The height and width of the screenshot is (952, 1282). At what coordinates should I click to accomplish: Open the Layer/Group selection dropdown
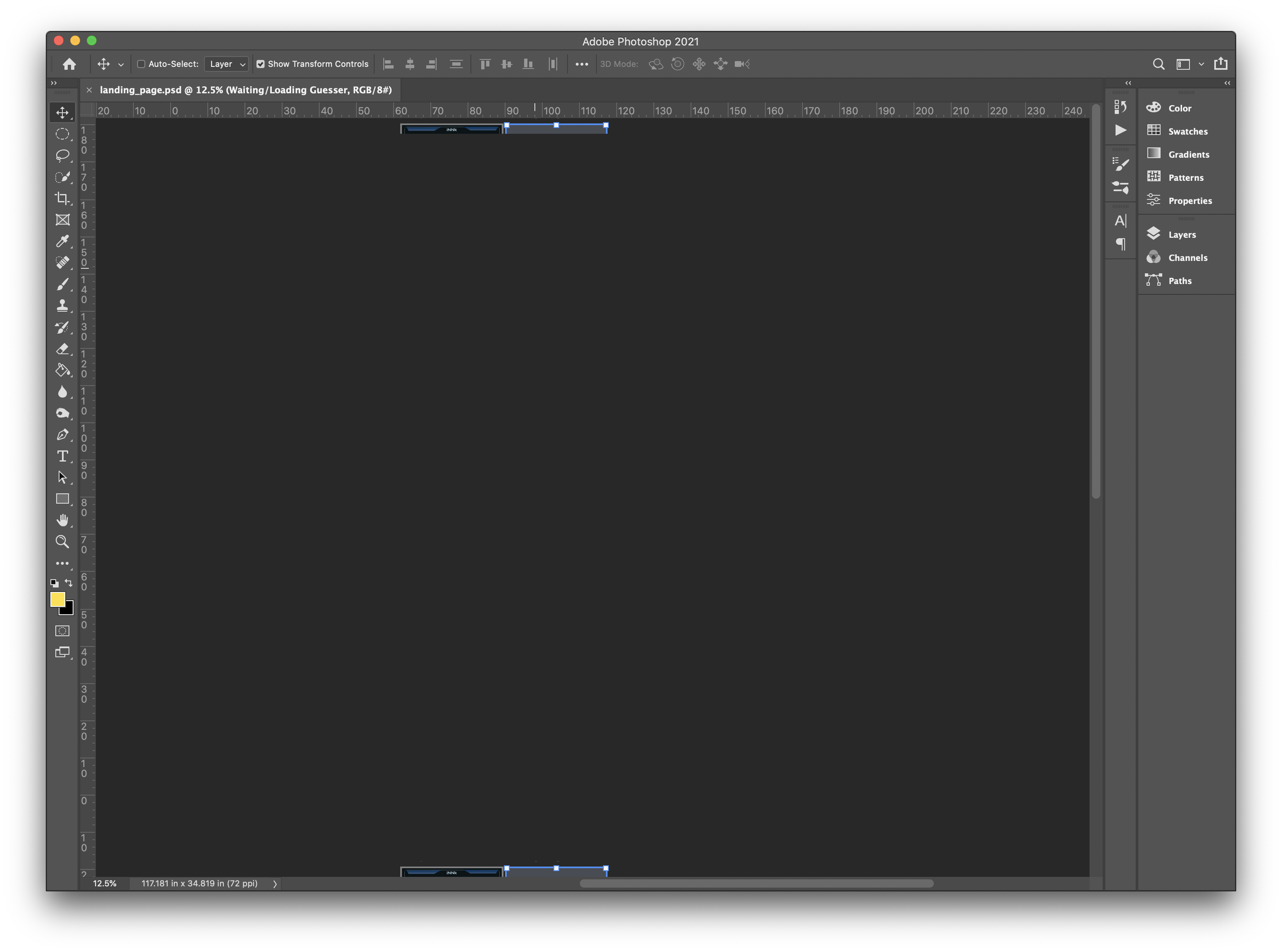[x=226, y=64]
